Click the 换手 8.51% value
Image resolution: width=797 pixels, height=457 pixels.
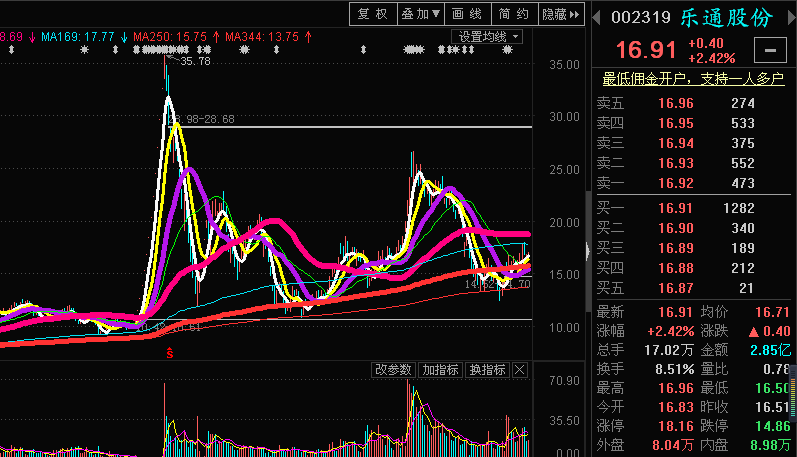click(x=675, y=369)
